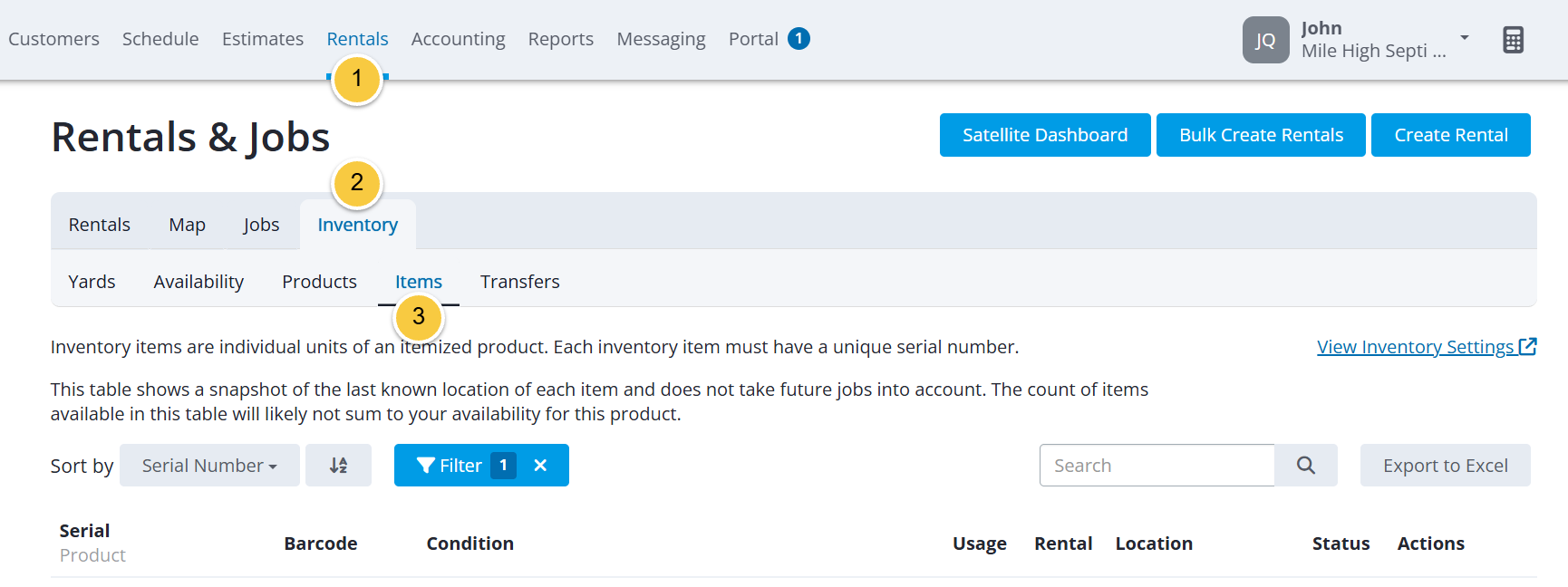Click the Condition column header
Image resolution: width=1568 pixels, height=587 pixels.
coord(470,544)
